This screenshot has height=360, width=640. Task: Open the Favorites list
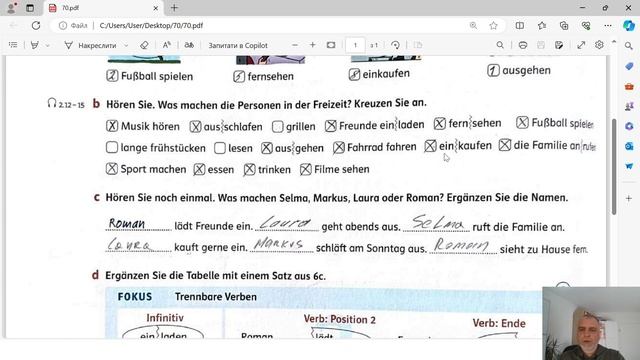click(542, 25)
